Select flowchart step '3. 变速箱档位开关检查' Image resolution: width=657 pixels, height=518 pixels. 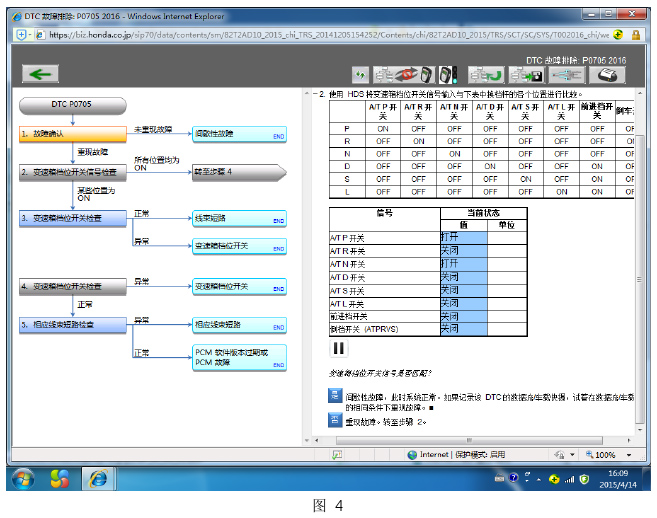73,218
